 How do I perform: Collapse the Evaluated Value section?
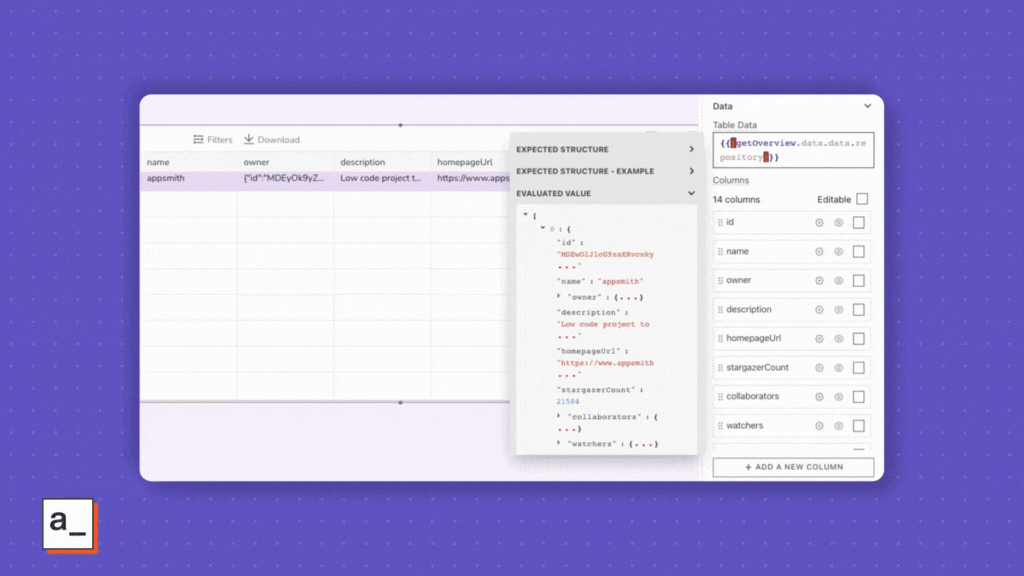coord(691,194)
